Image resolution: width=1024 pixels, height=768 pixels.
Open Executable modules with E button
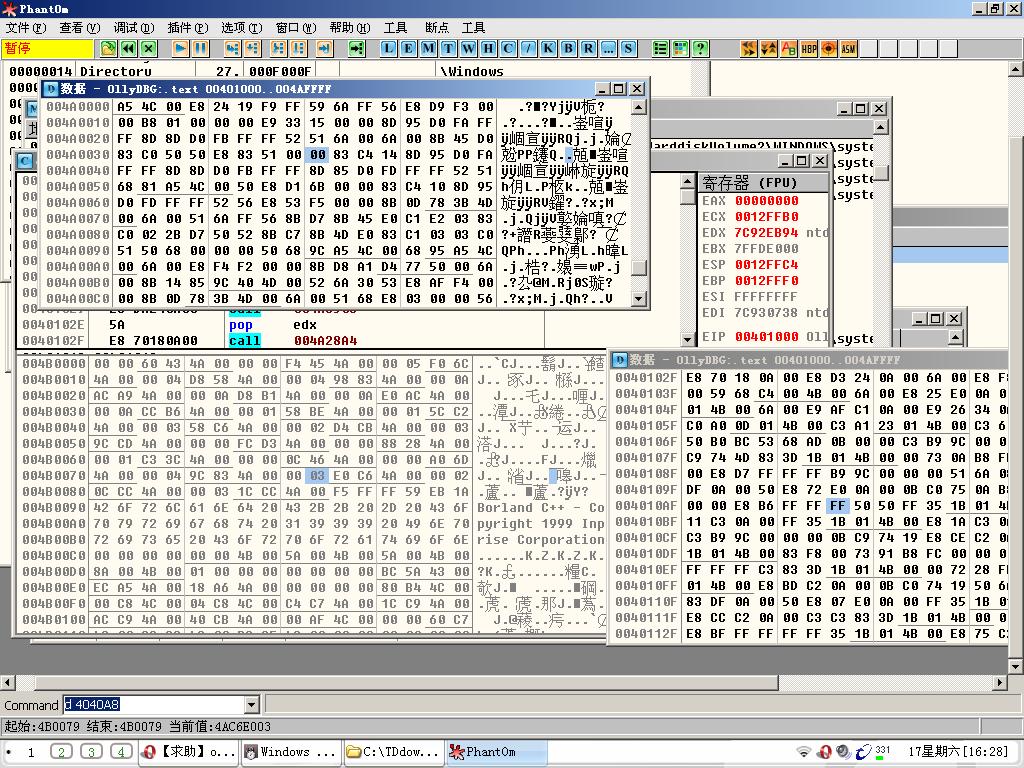(x=408, y=48)
